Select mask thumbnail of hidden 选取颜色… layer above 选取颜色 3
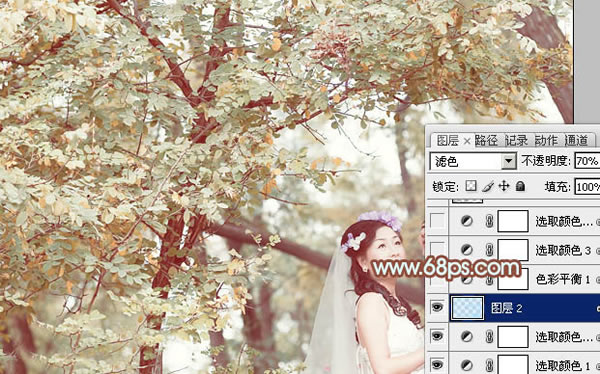 [513, 221]
